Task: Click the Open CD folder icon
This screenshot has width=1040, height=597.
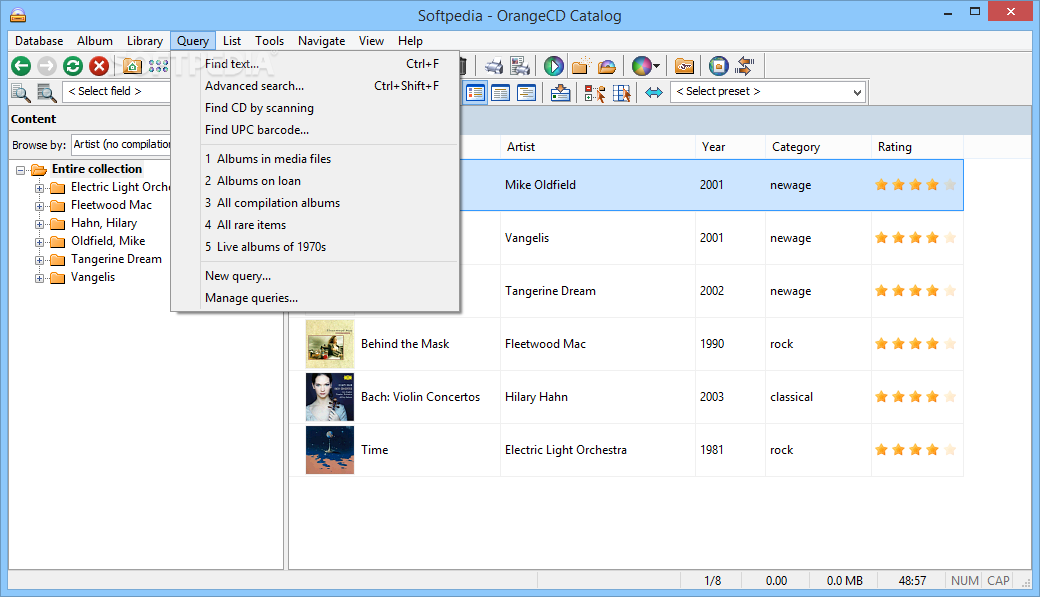Action: point(607,66)
